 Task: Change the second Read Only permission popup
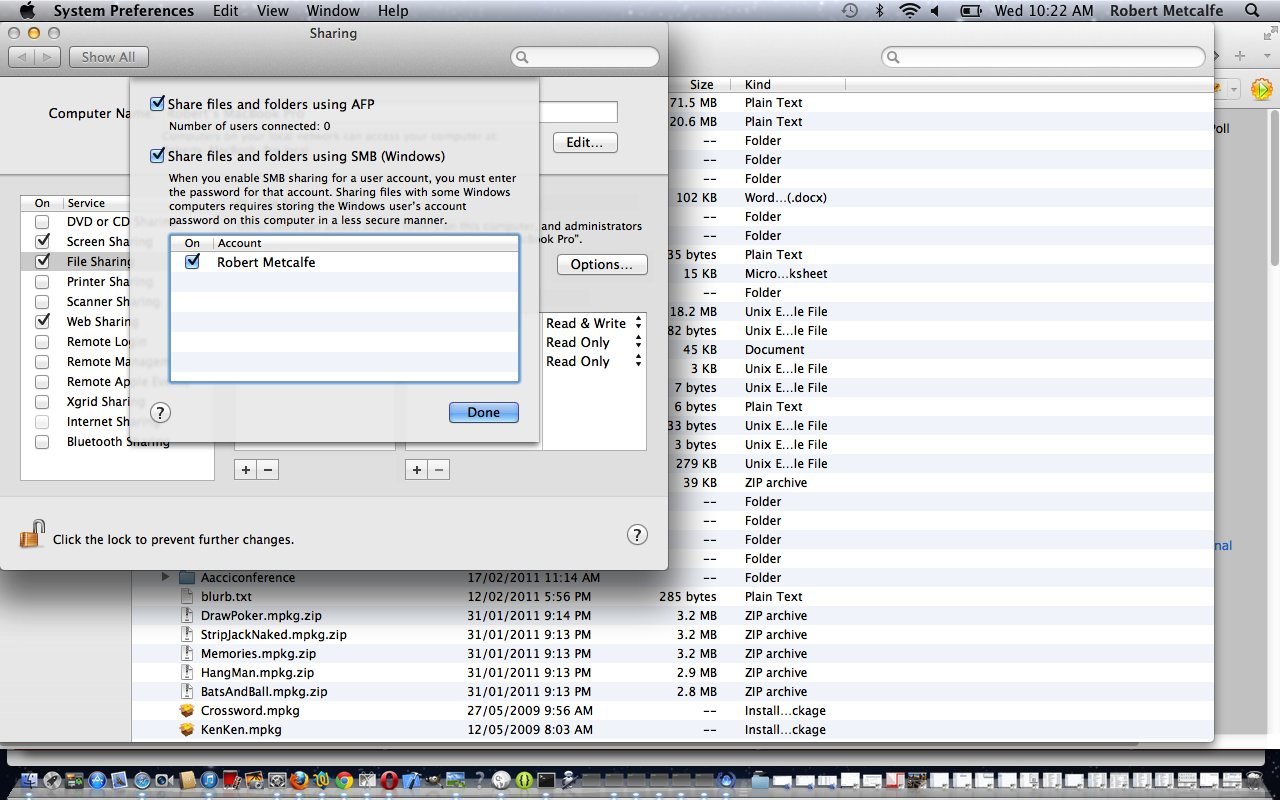pos(594,361)
